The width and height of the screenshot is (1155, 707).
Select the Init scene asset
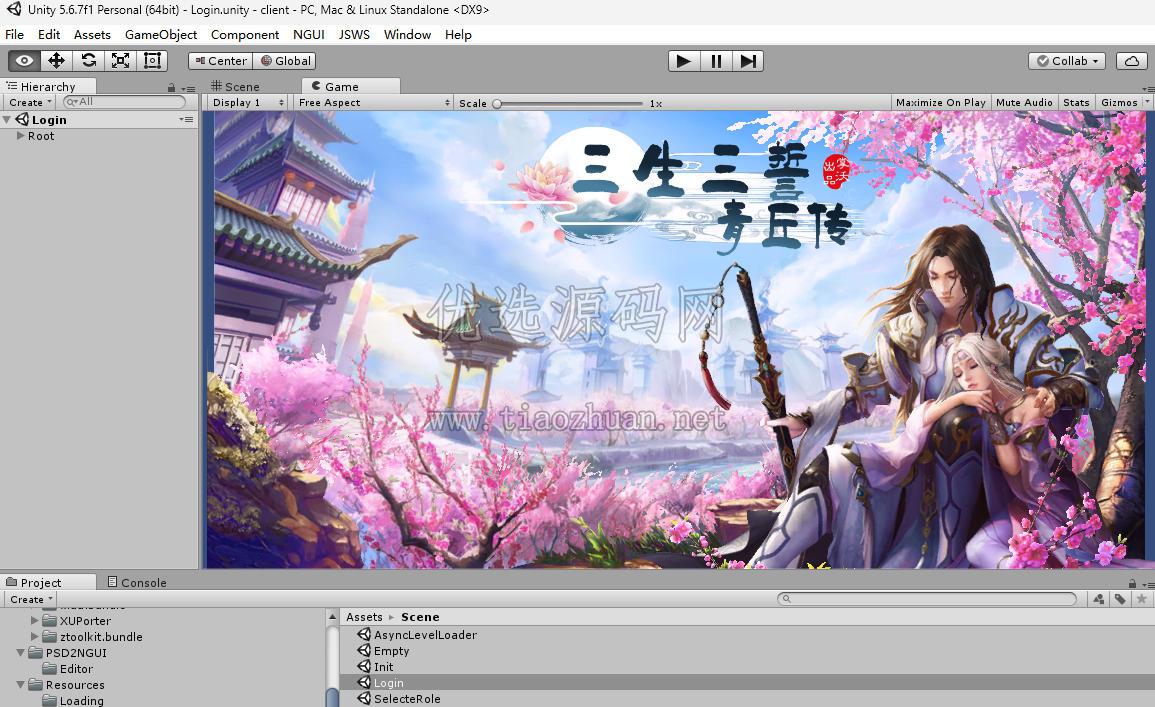(x=747, y=667)
